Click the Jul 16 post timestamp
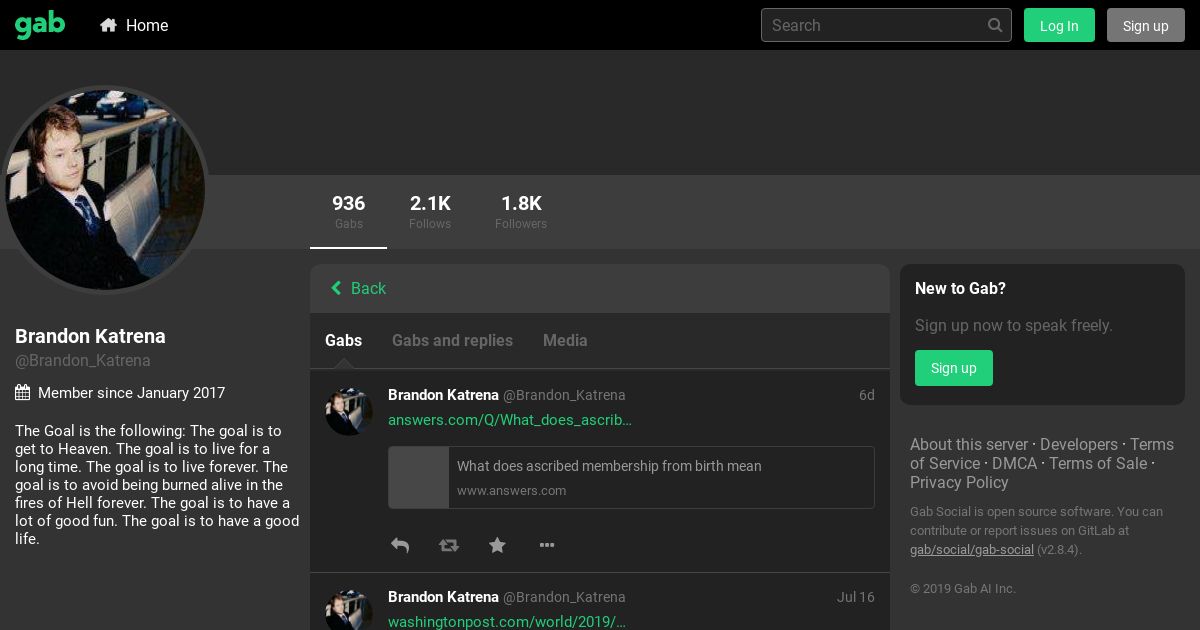1200x630 pixels. (x=856, y=597)
